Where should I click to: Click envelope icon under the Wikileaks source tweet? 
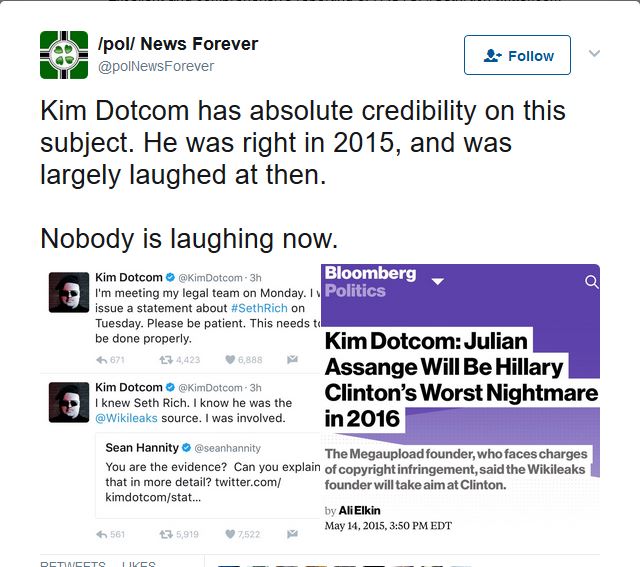pos(292,534)
